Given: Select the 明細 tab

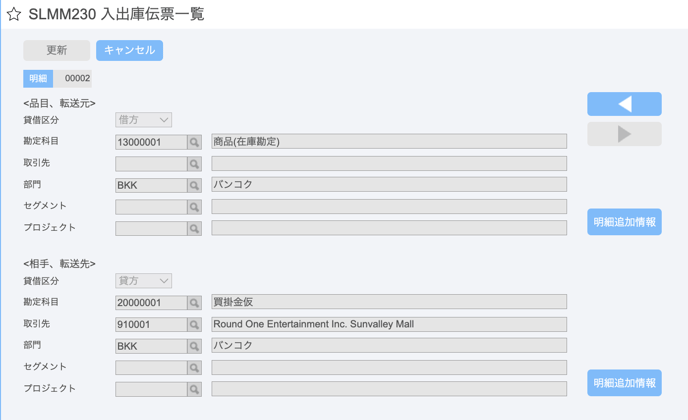Looking at the screenshot, I should tap(38, 79).
